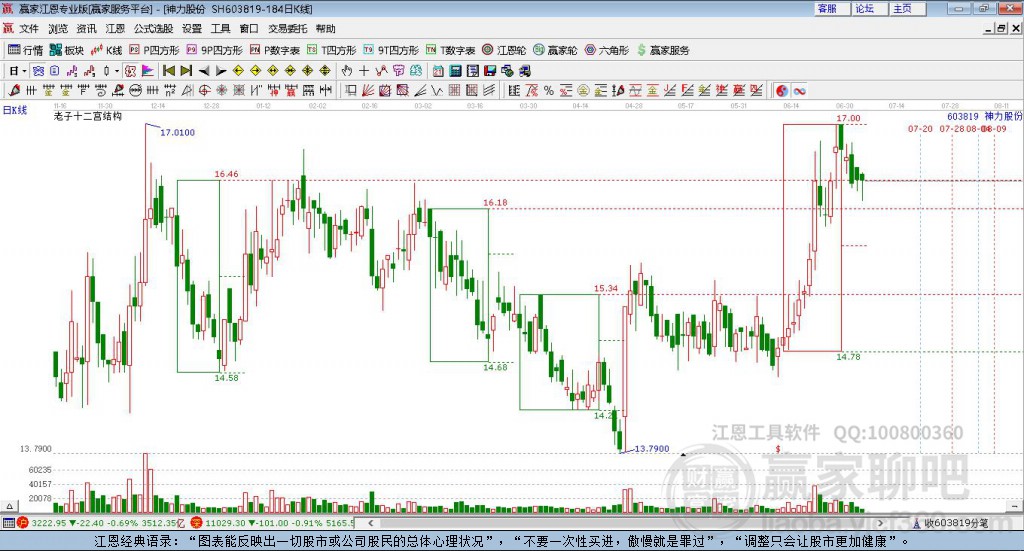Viewport: 1024px width, 551px height.
Task: Step chart left with black left arrow
Action: [204, 71]
